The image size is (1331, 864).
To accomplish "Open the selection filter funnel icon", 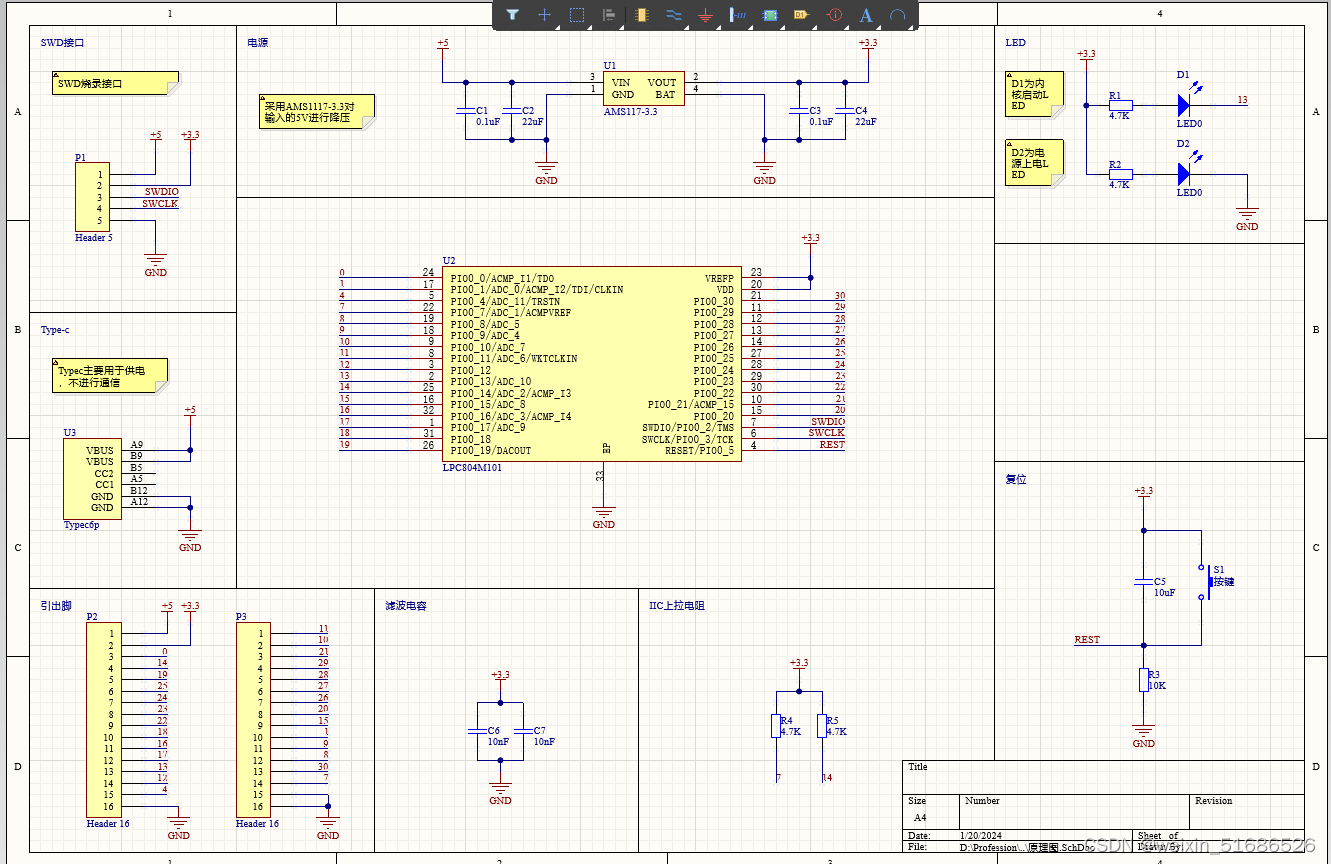I will click(x=512, y=15).
